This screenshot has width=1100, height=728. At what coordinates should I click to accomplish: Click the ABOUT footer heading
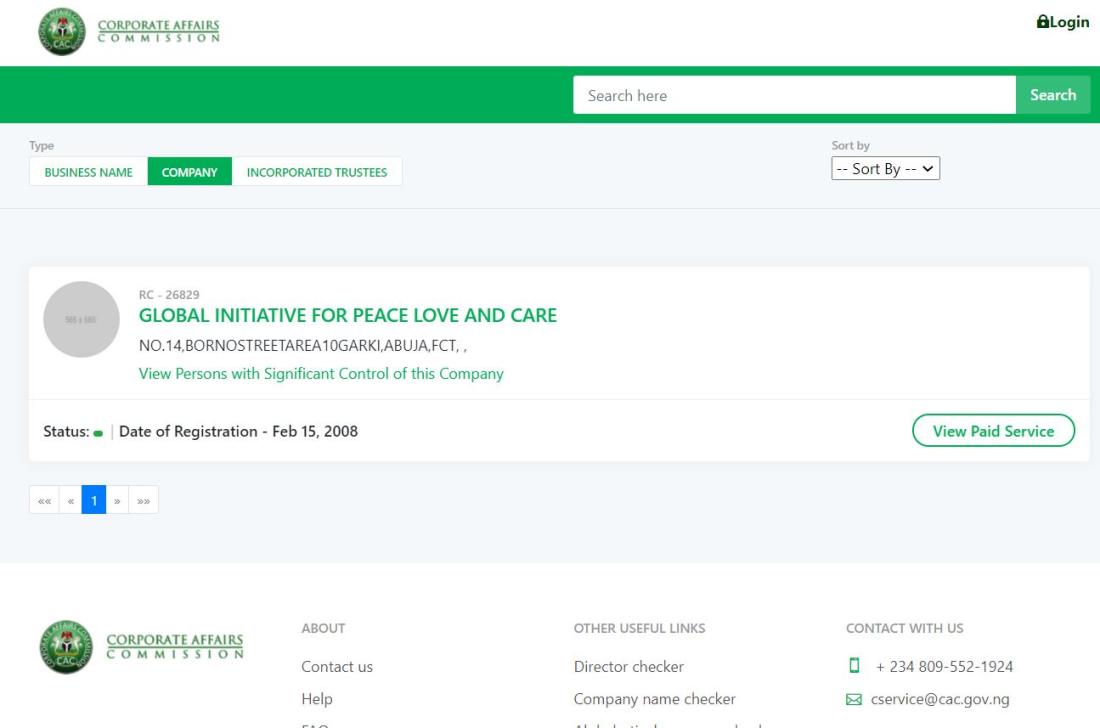323,628
